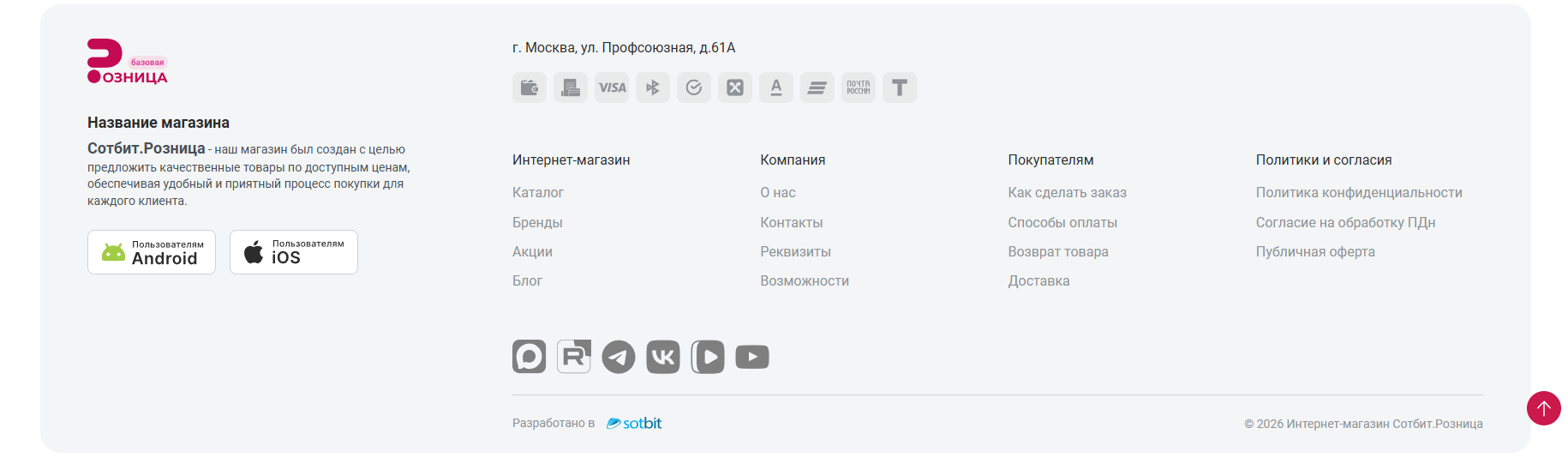This screenshot has height=464, width=1568.
Task: Open the YouTube social icon
Action: click(x=752, y=357)
